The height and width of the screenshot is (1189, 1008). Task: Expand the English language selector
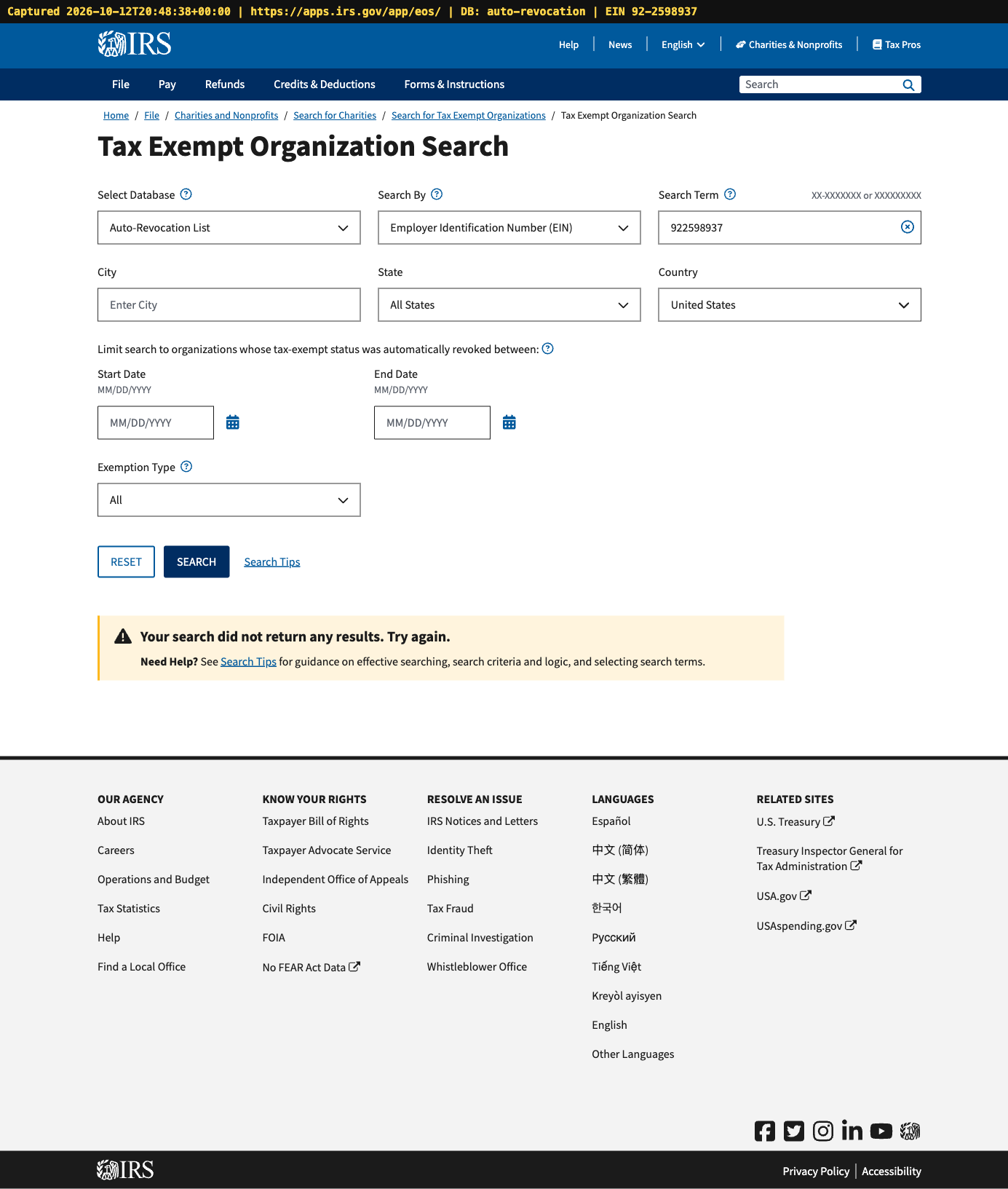683,44
